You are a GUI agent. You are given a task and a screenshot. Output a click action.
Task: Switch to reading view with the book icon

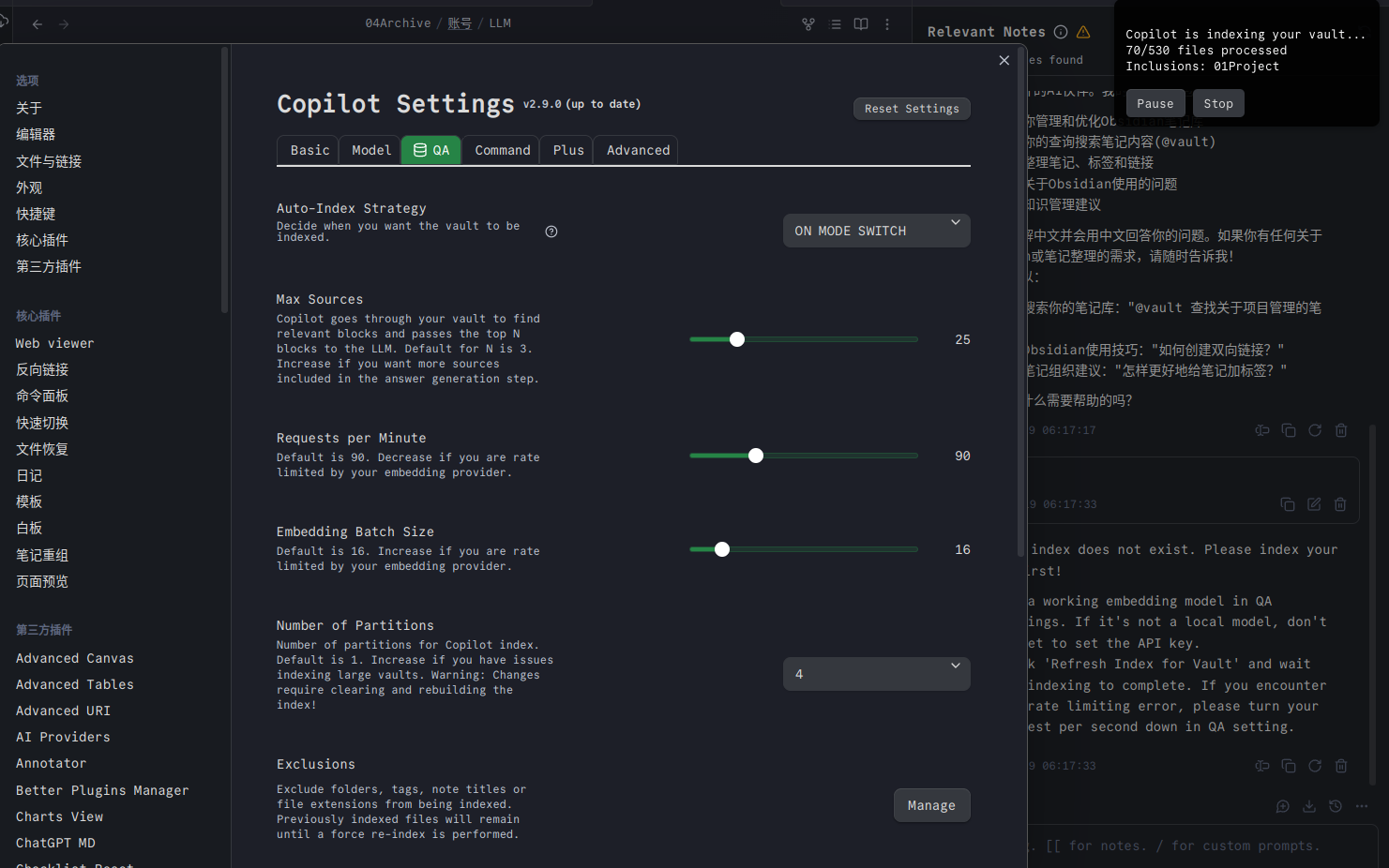[861, 24]
